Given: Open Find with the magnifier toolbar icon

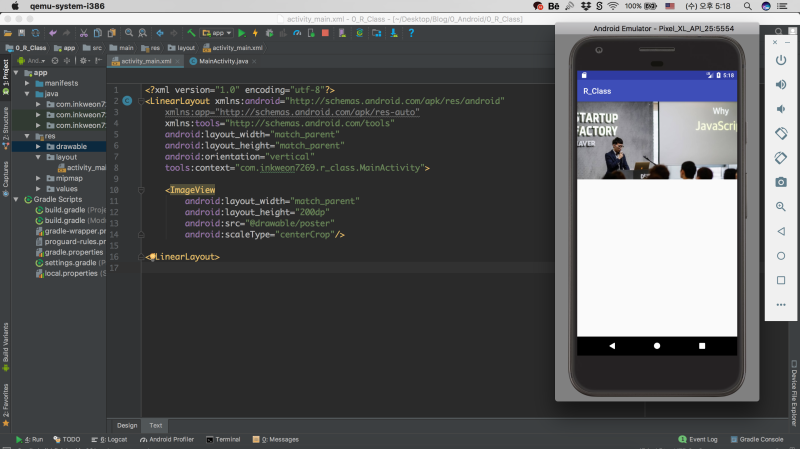Looking at the screenshot, I should coord(129,33).
